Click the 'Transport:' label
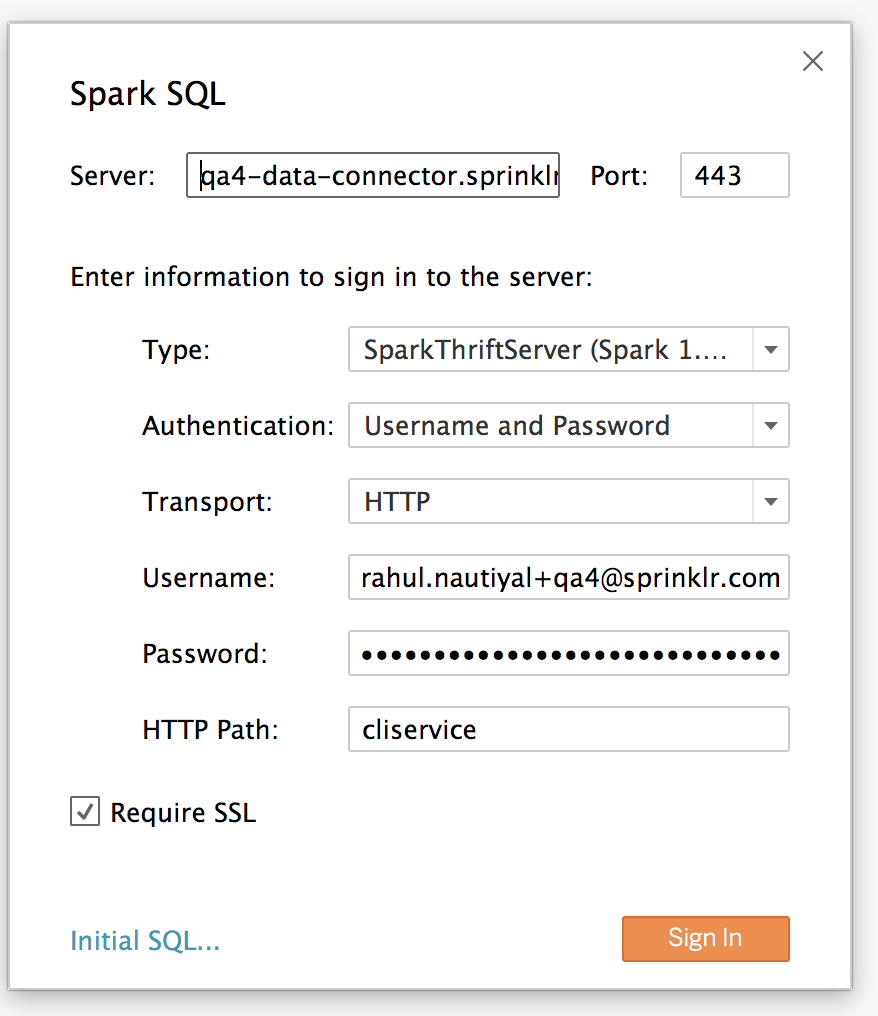 207,502
